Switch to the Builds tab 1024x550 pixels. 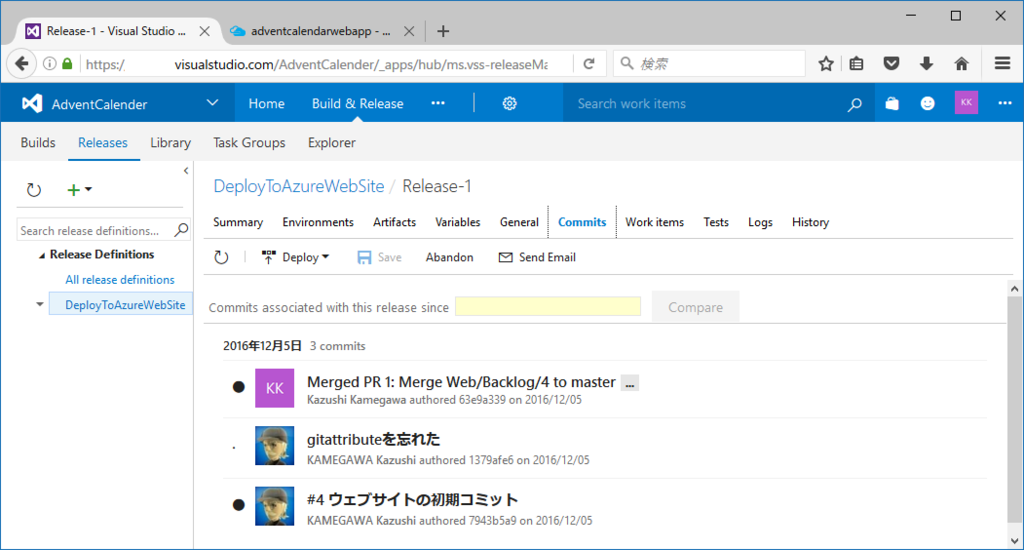pyautogui.click(x=38, y=142)
